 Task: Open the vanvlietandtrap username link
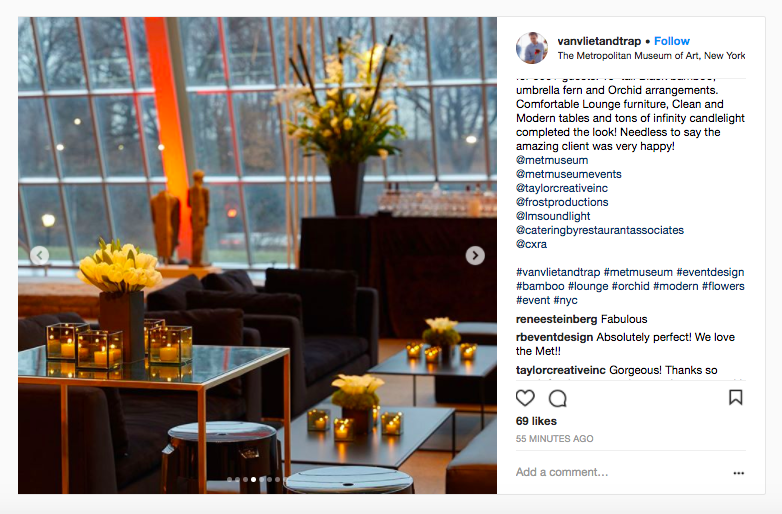tap(599, 41)
